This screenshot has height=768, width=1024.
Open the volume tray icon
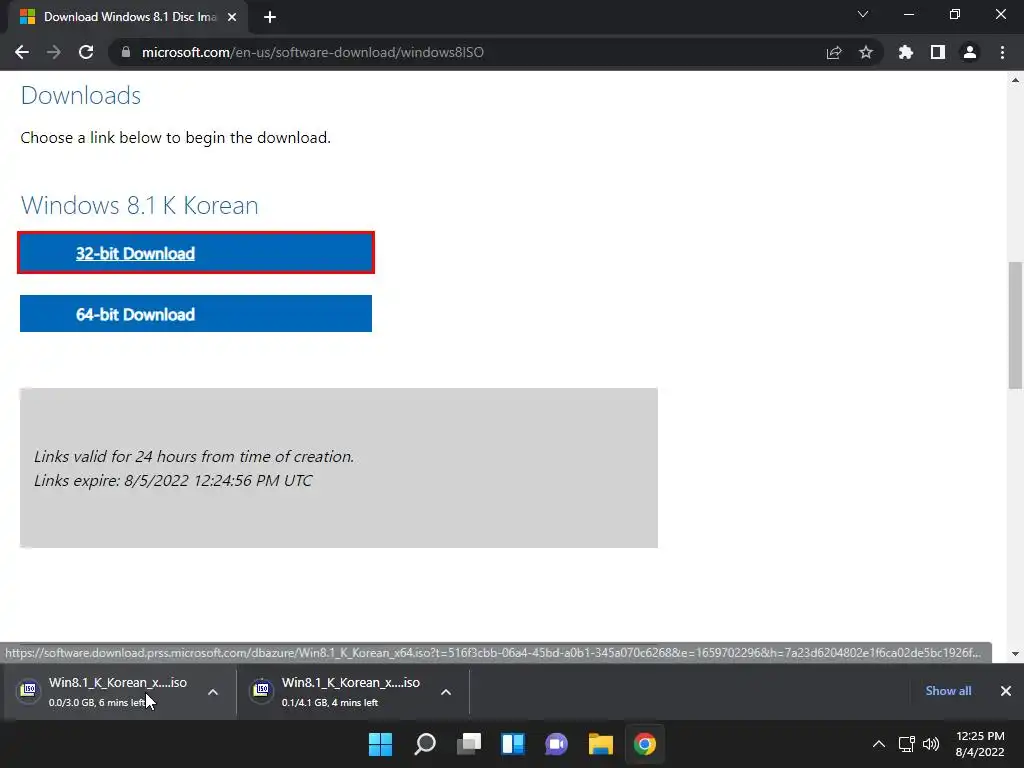point(931,744)
